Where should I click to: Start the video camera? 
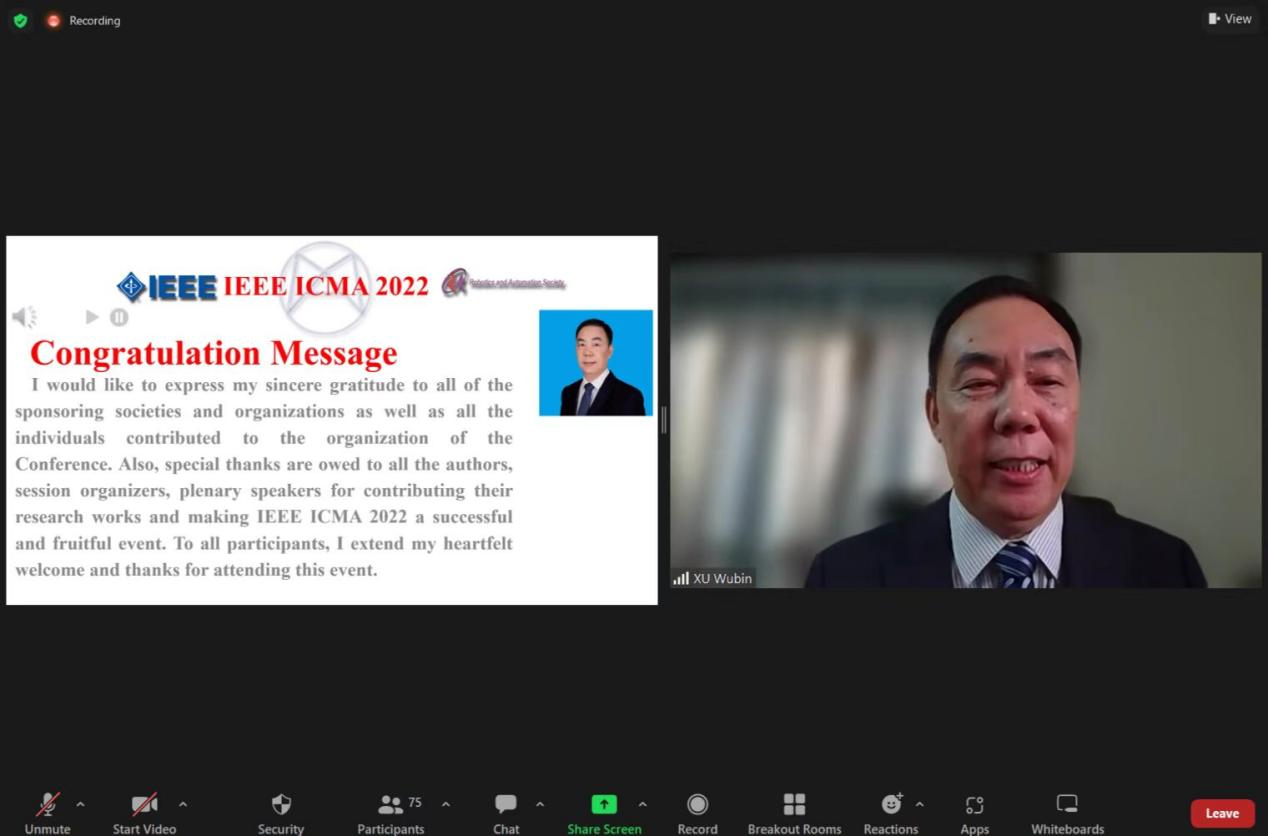click(x=144, y=813)
